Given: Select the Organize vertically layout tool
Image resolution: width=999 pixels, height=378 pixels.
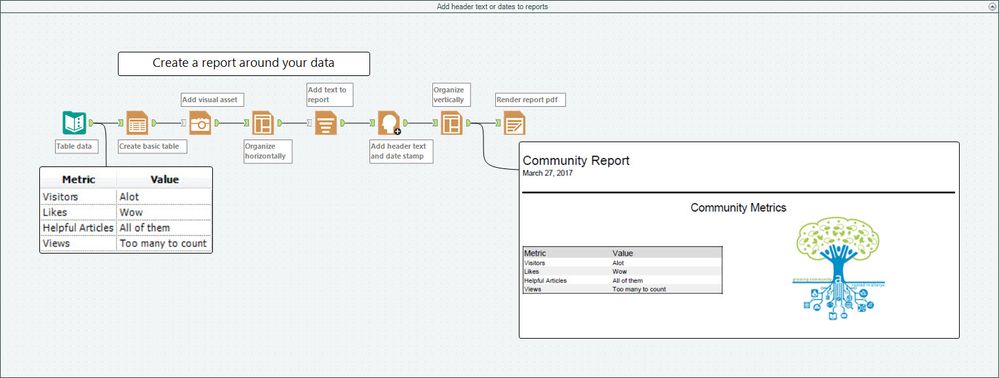Looking at the screenshot, I should [452, 122].
